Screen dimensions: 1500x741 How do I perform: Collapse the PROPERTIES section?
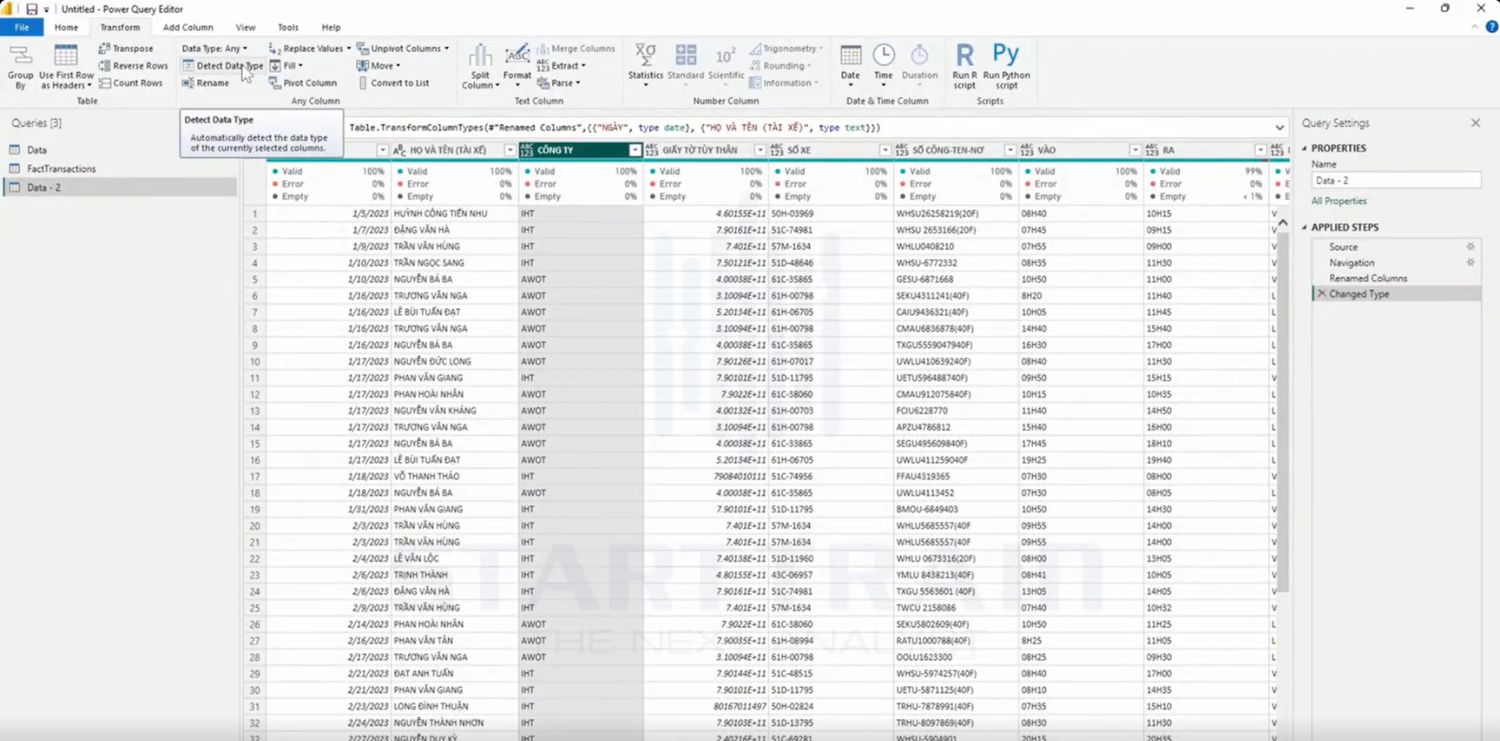click(x=1305, y=148)
